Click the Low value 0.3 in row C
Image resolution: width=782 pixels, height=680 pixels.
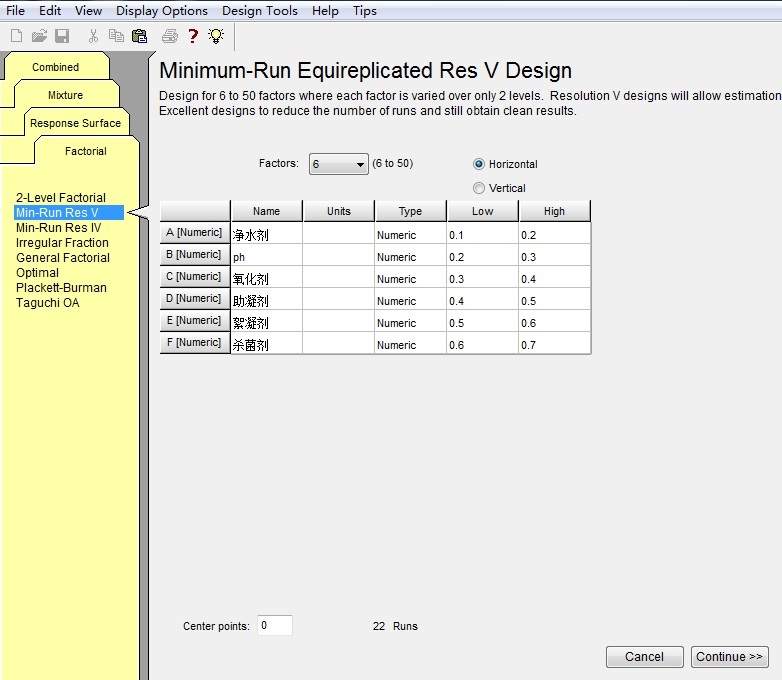pos(482,279)
